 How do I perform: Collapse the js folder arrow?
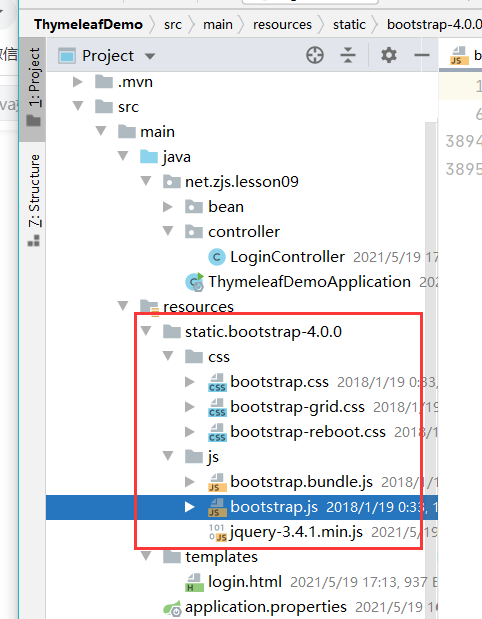168,456
